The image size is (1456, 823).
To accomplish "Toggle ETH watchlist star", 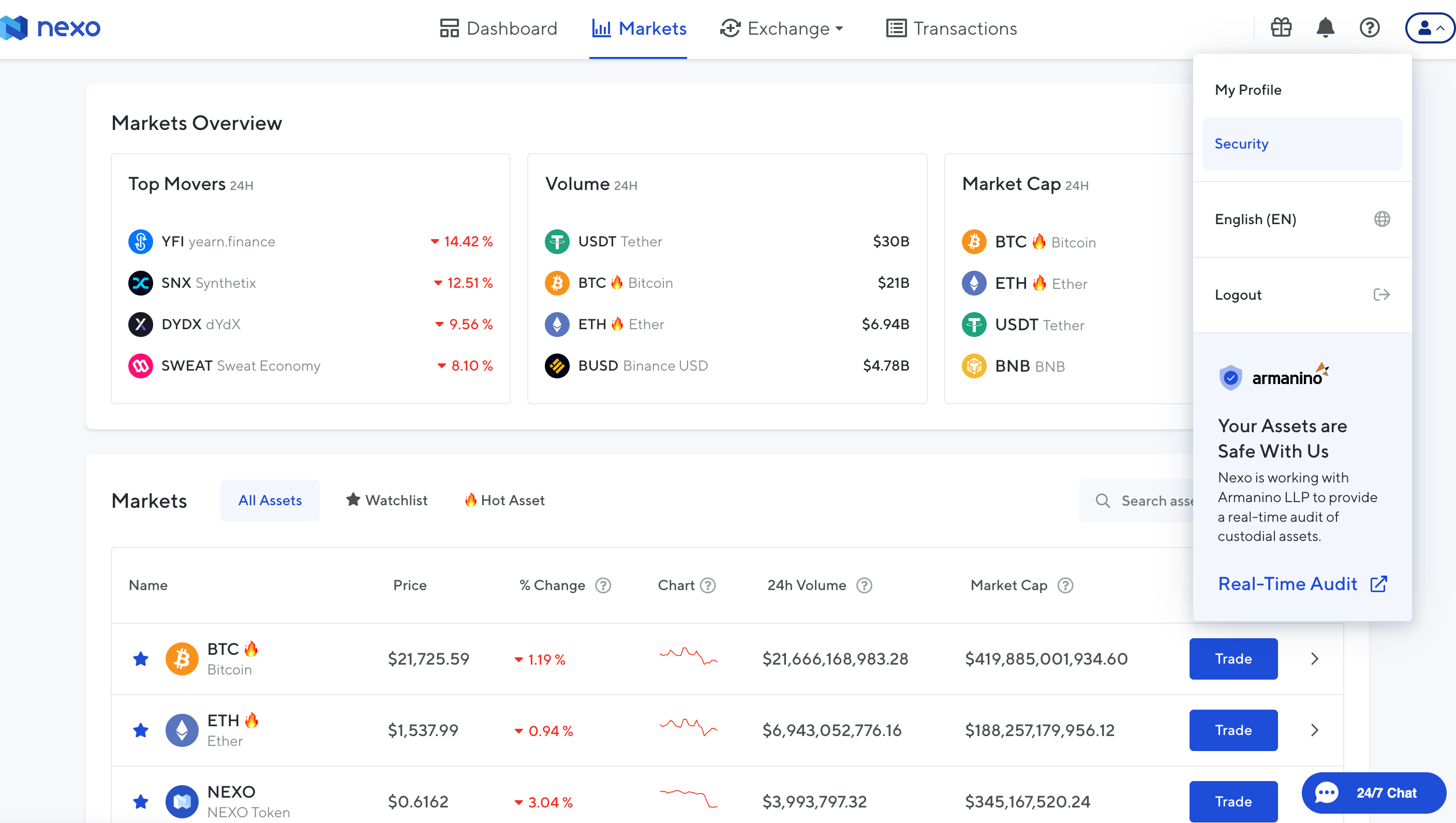I will 141,730.
